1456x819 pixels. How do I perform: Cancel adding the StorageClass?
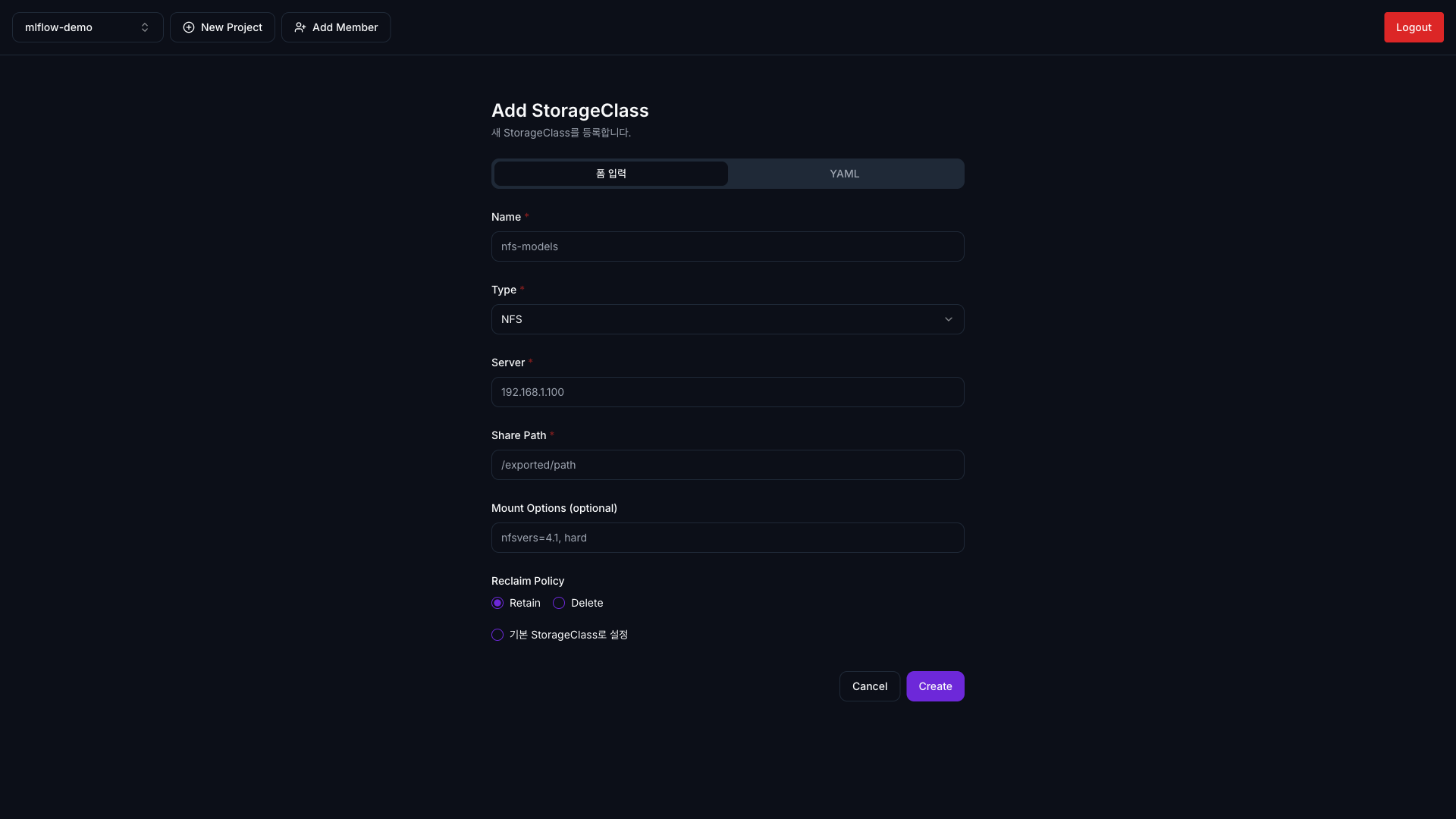(x=869, y=686)
